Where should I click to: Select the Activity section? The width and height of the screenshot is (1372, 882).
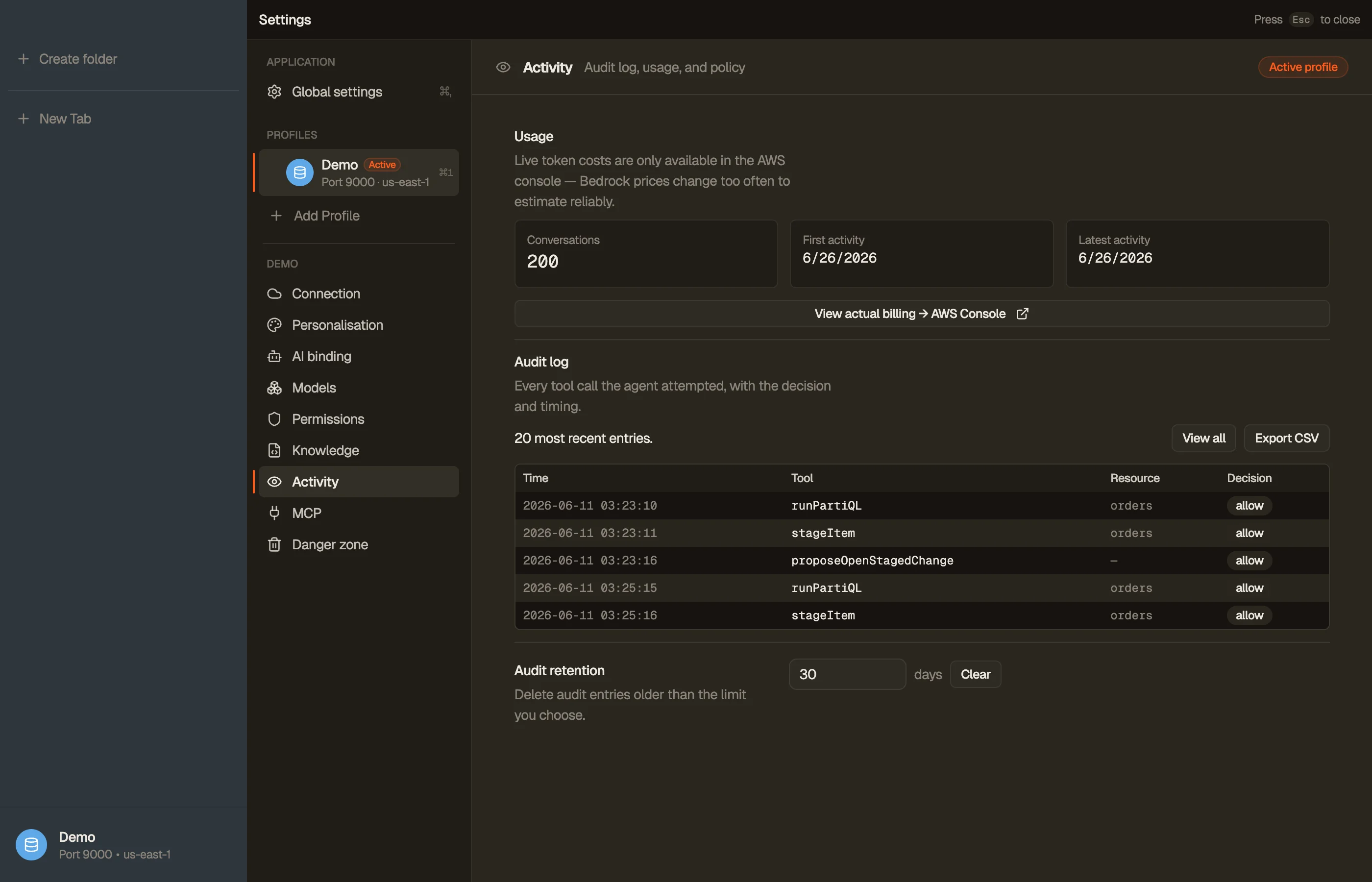point(359,482)
